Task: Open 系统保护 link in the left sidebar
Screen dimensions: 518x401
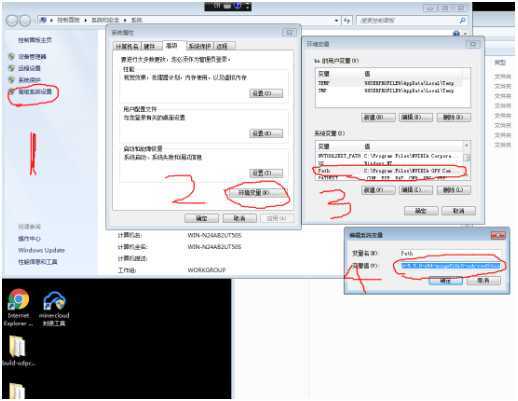Action: (29, 80)
